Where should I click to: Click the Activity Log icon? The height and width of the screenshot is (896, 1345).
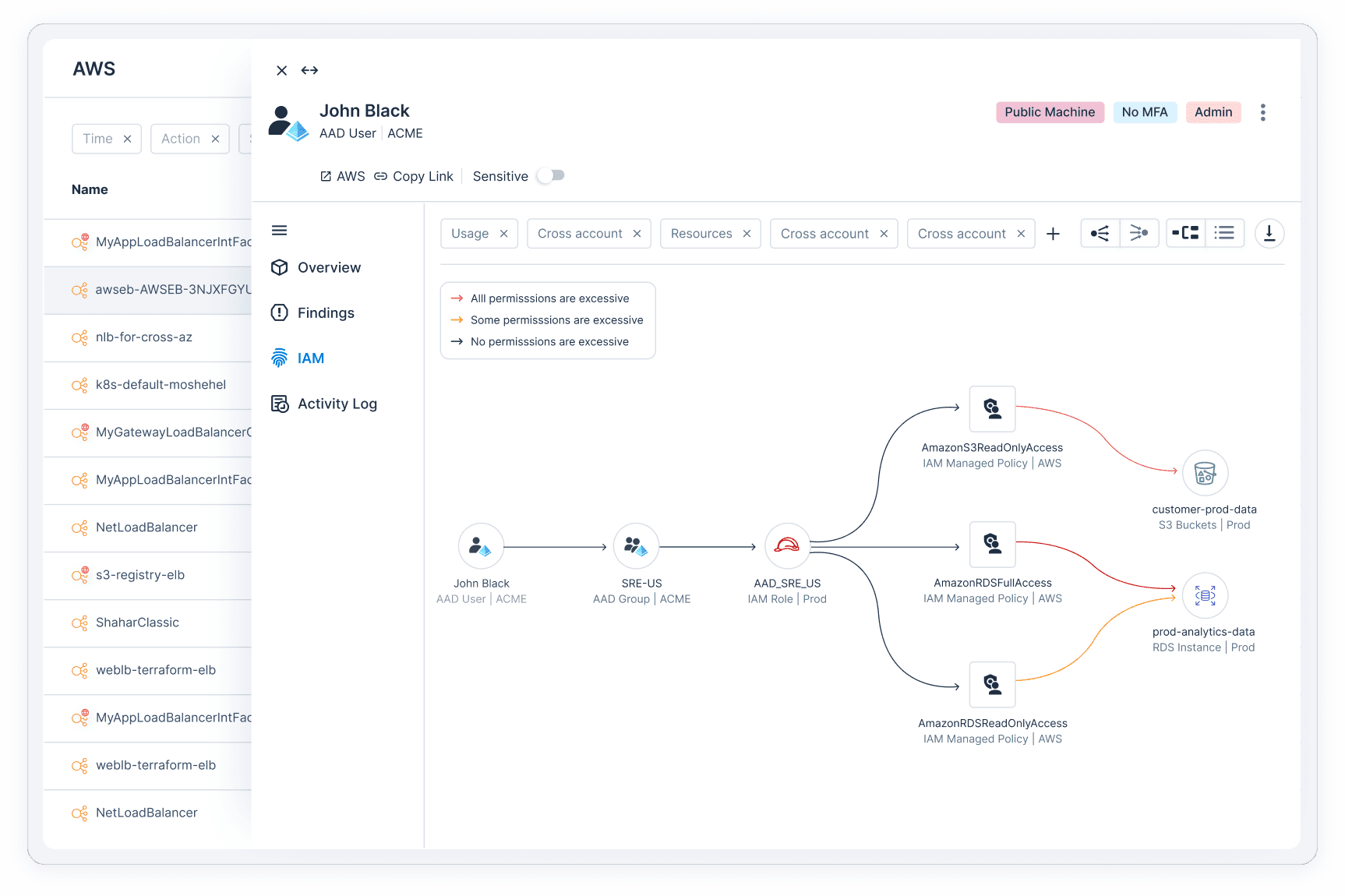279,404
